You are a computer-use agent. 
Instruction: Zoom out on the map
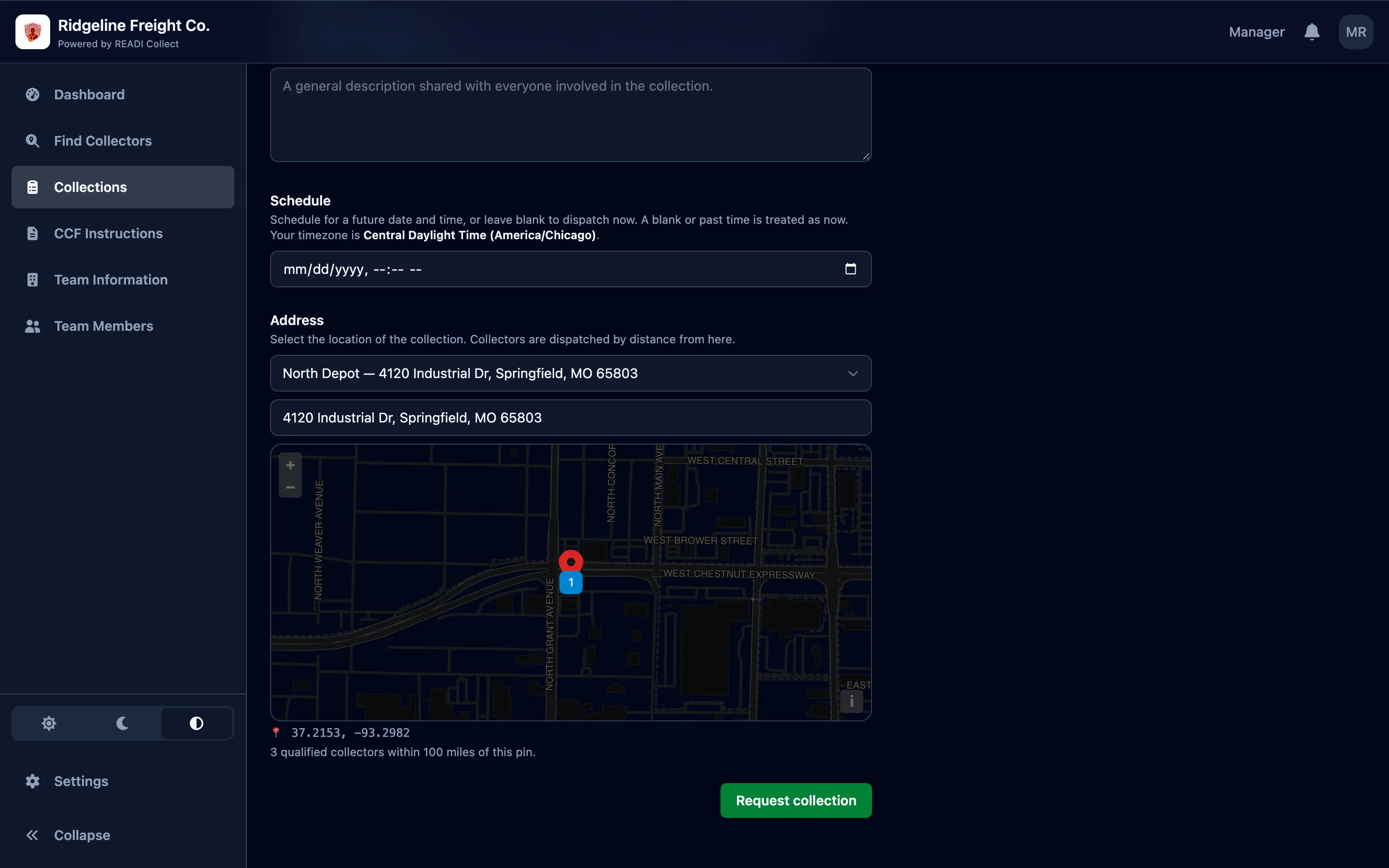tap(290, 488)
